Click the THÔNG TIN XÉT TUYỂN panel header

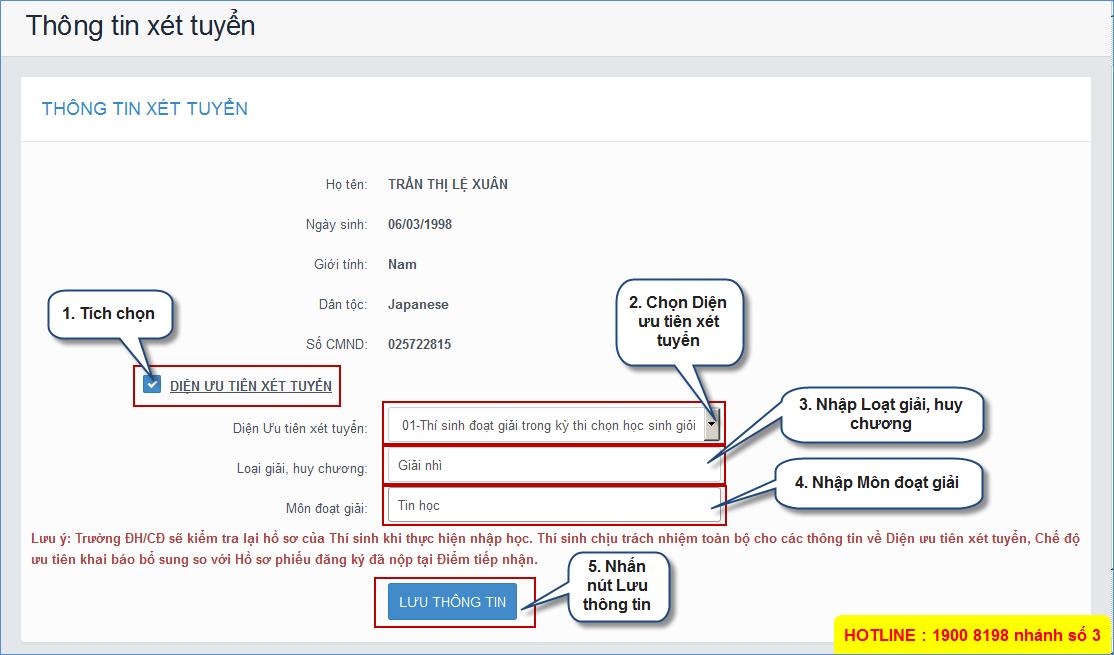(x=145, y=109)
